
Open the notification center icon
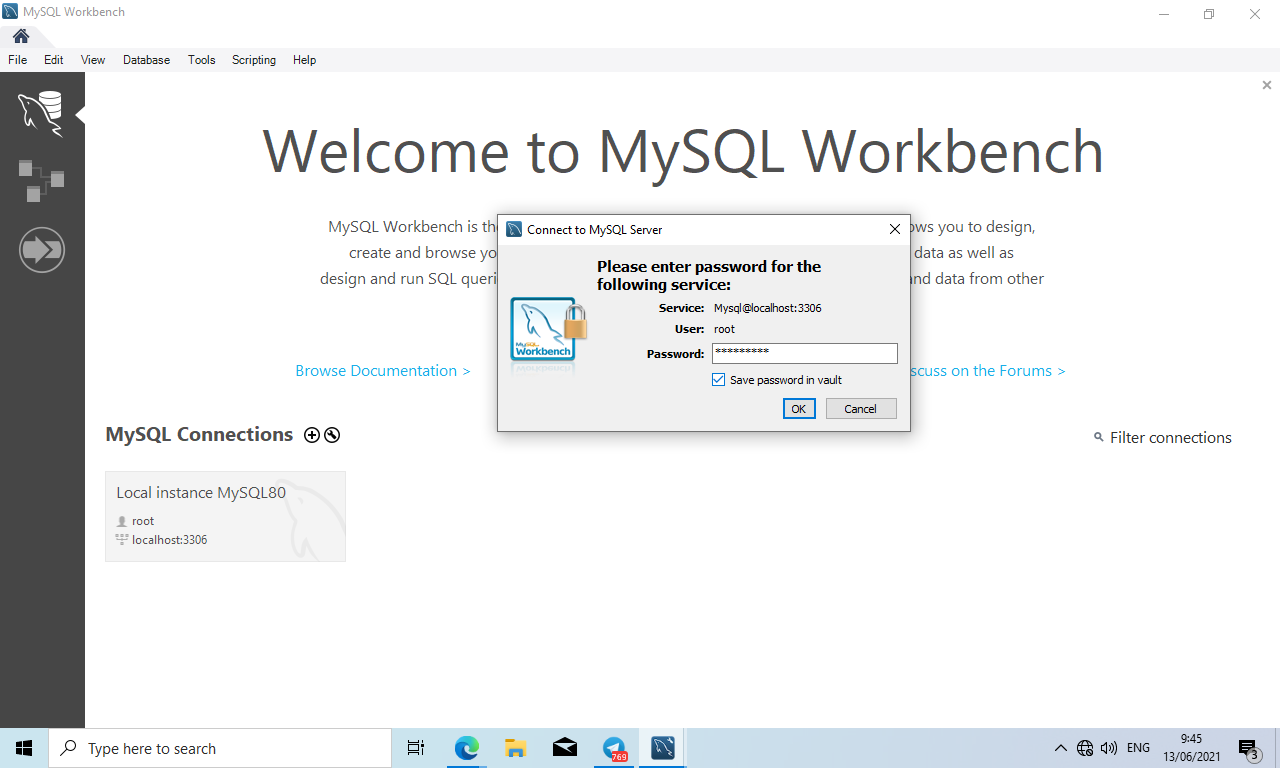1249,748
